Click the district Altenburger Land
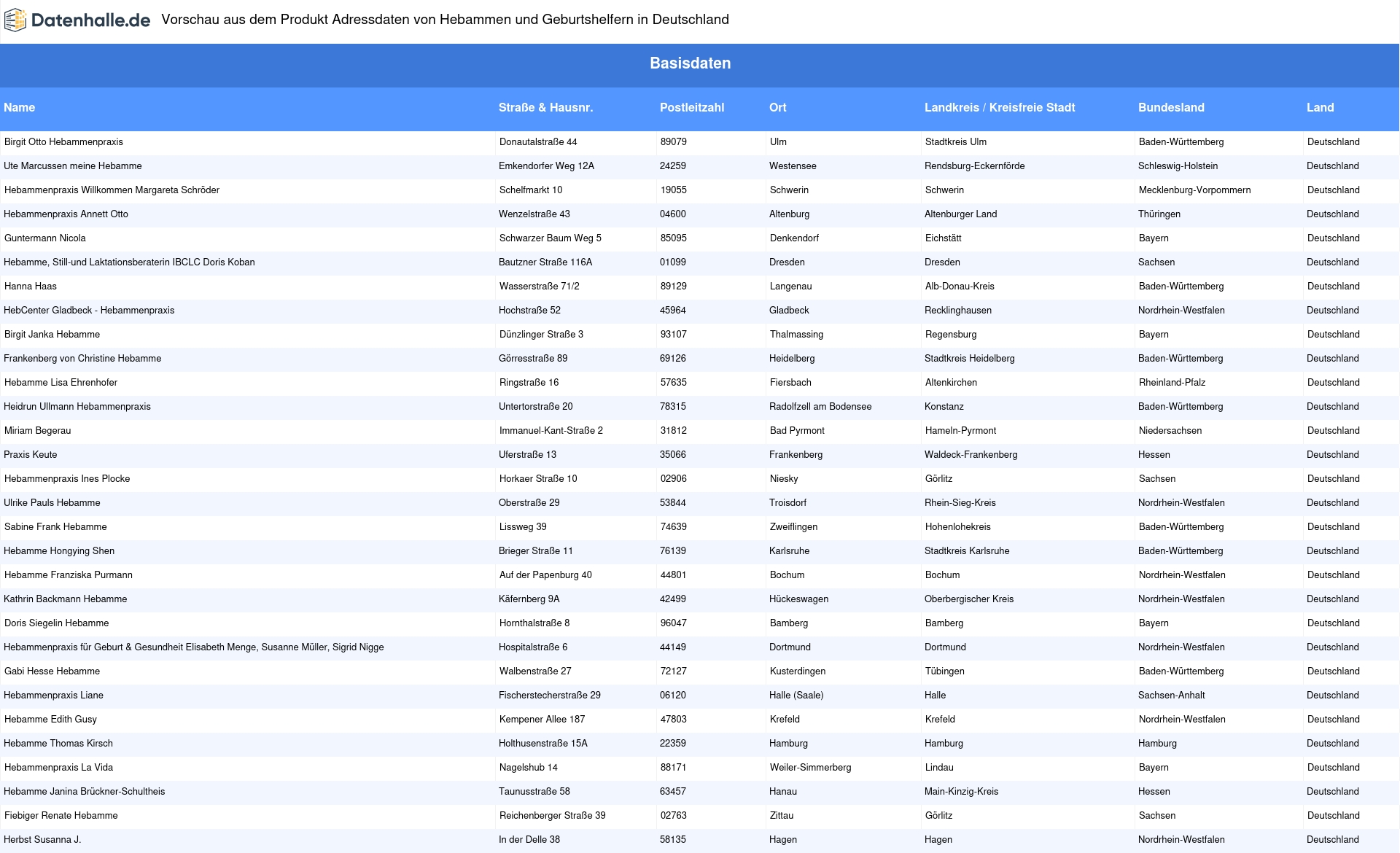Image resolution: width=1400 pixels, height=853 pixels. [x=960, y=214]
